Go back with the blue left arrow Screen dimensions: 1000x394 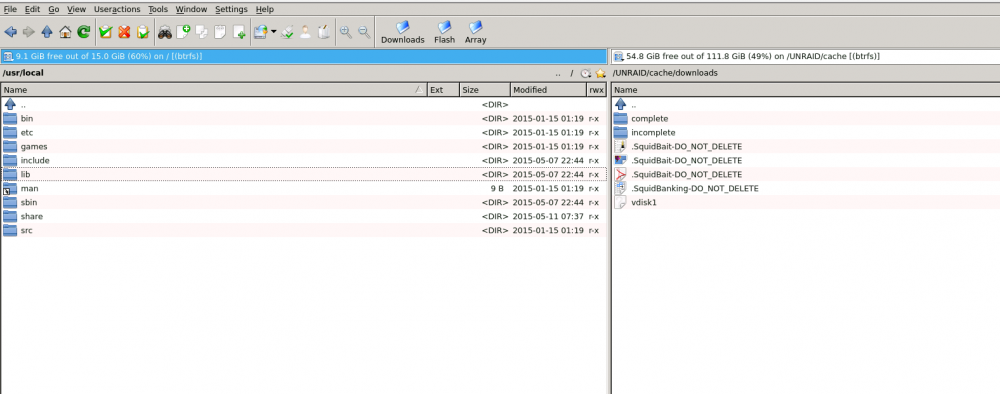10,32
